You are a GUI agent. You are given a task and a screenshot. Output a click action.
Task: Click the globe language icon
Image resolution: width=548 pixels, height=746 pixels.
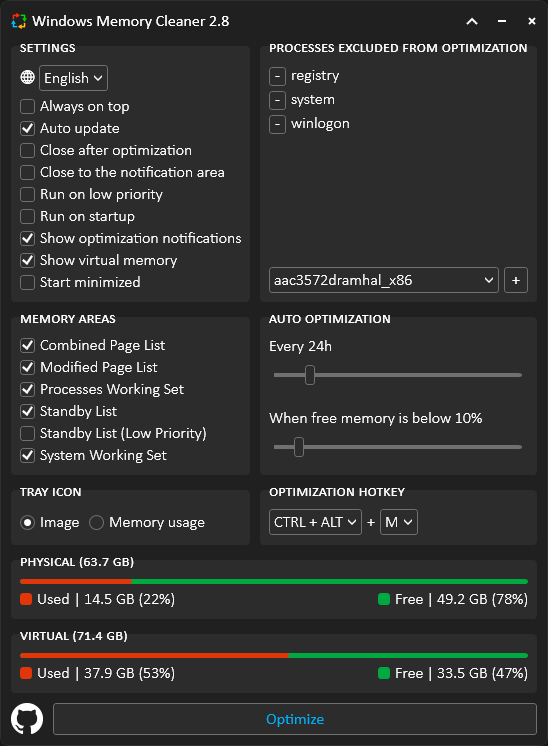coord(28,77)
